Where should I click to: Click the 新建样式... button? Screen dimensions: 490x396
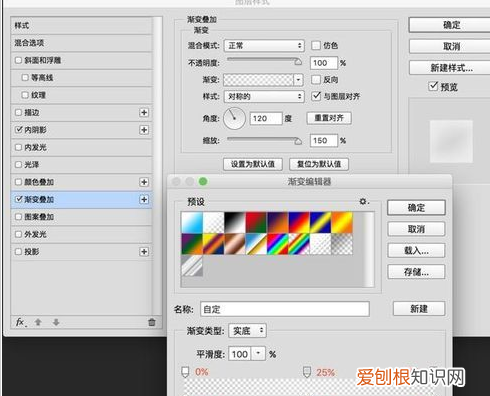pyautogui.click(x=451, y=68)
